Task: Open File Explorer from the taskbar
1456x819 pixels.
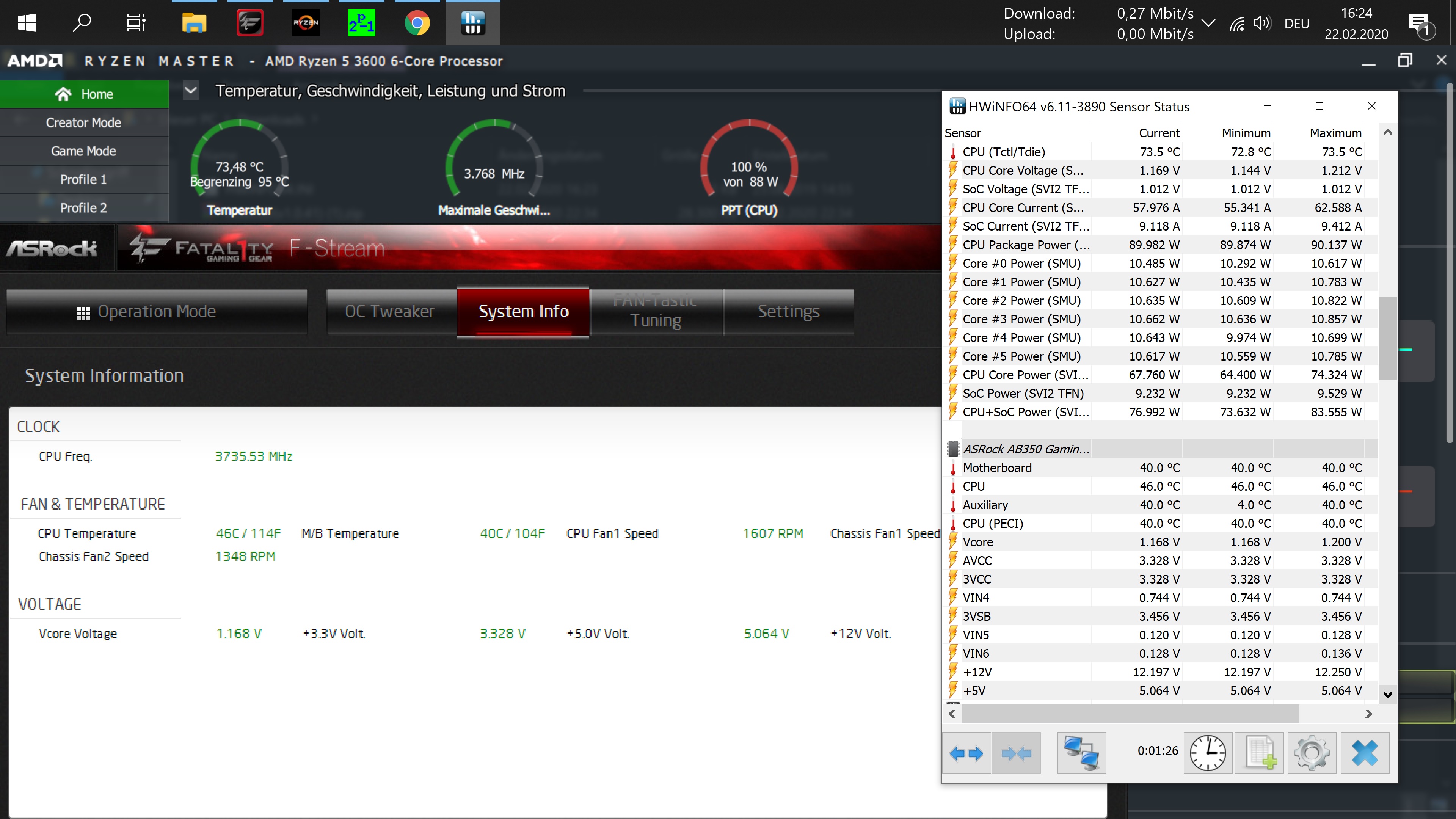Action: tap(194, 23)
